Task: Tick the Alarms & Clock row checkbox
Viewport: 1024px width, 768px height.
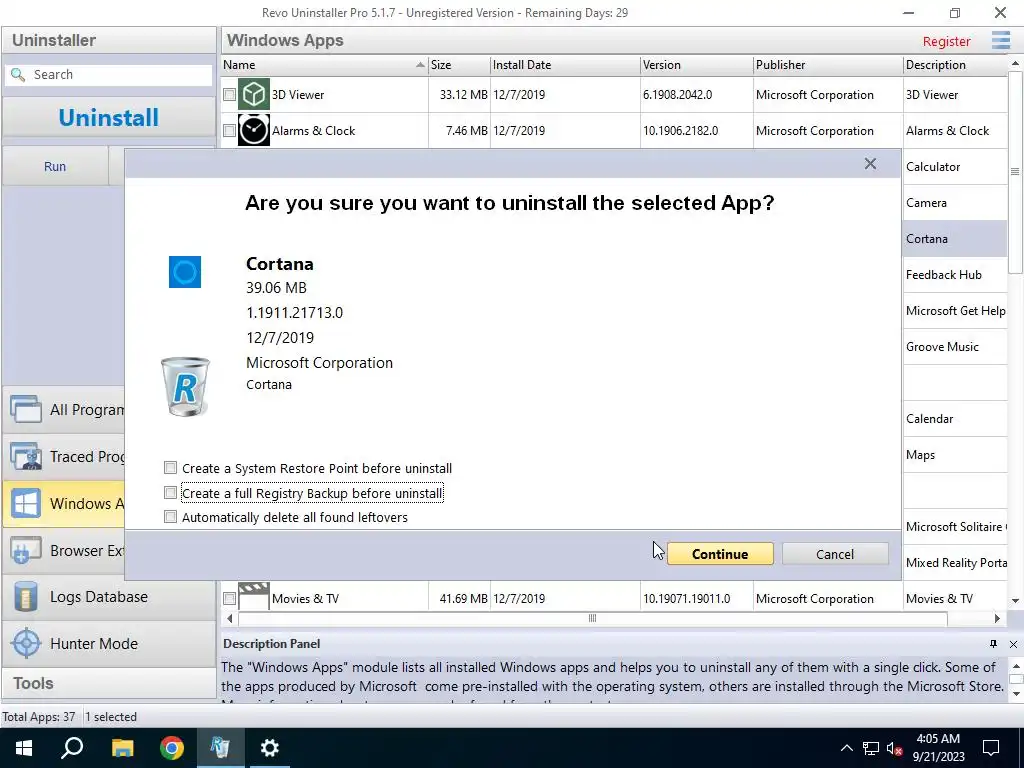Action: 229,131
